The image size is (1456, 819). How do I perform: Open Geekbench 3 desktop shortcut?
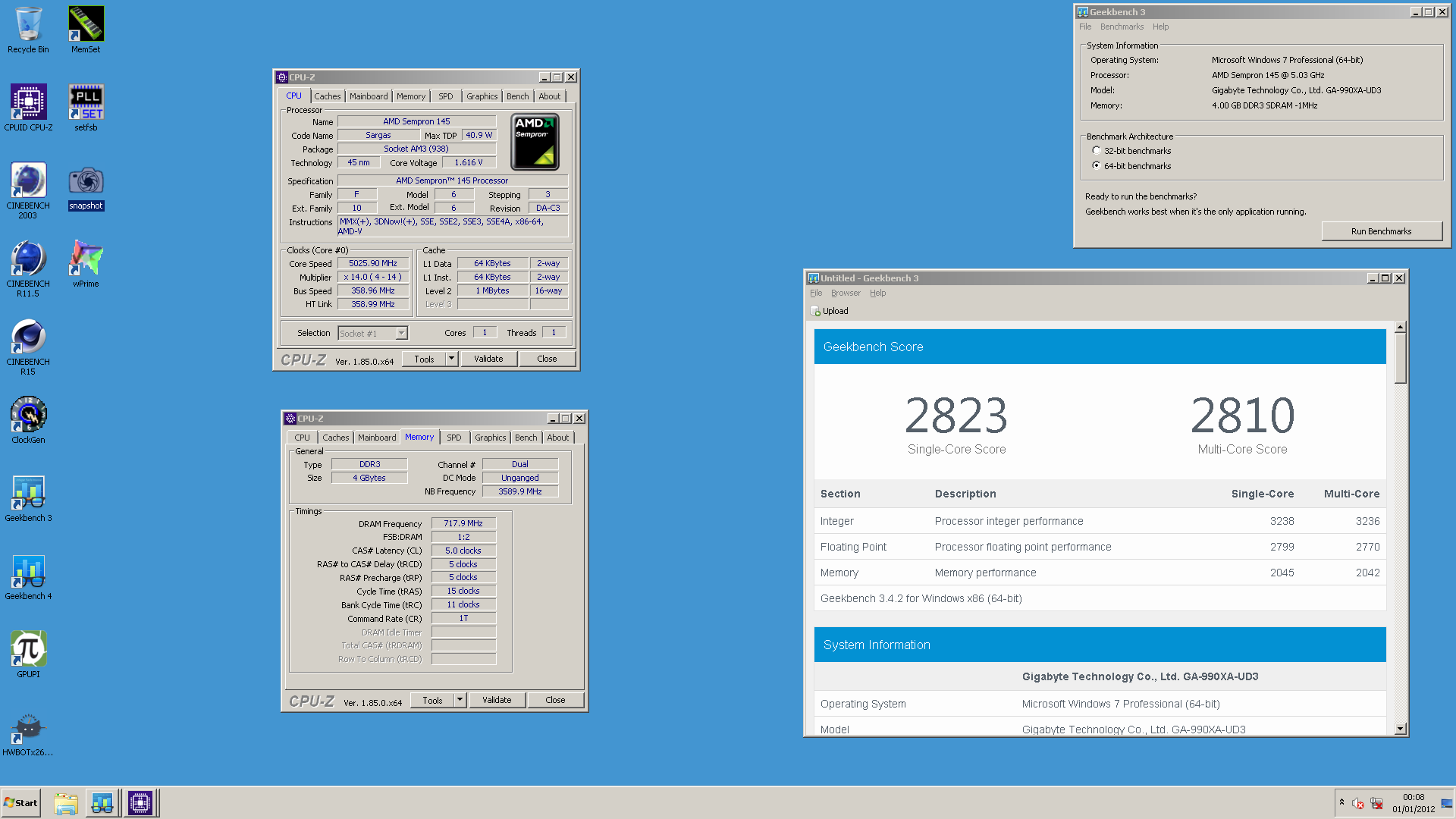tap(28, 498)
